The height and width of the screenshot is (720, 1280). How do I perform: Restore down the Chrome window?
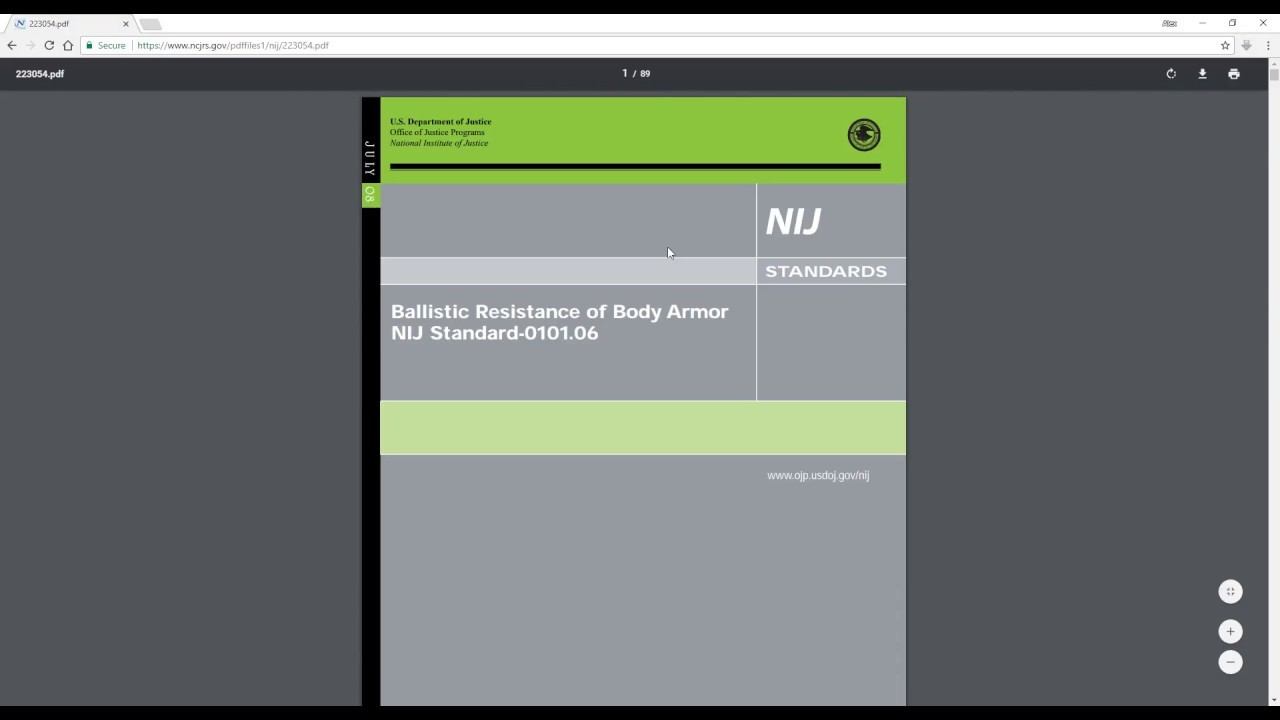pos(1232,23)
